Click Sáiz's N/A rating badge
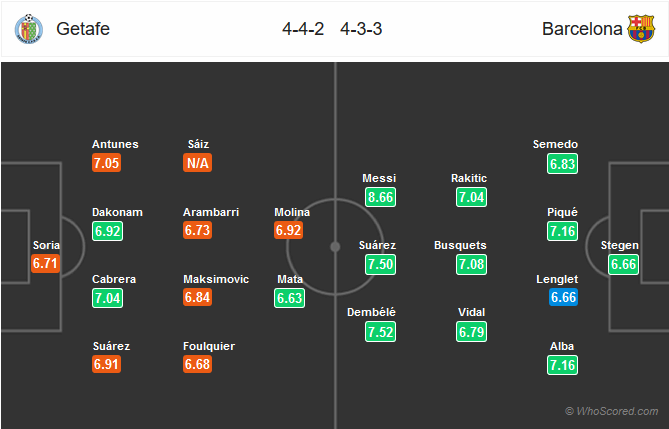This screenshot has height=429, width=669. pos(198,163)
